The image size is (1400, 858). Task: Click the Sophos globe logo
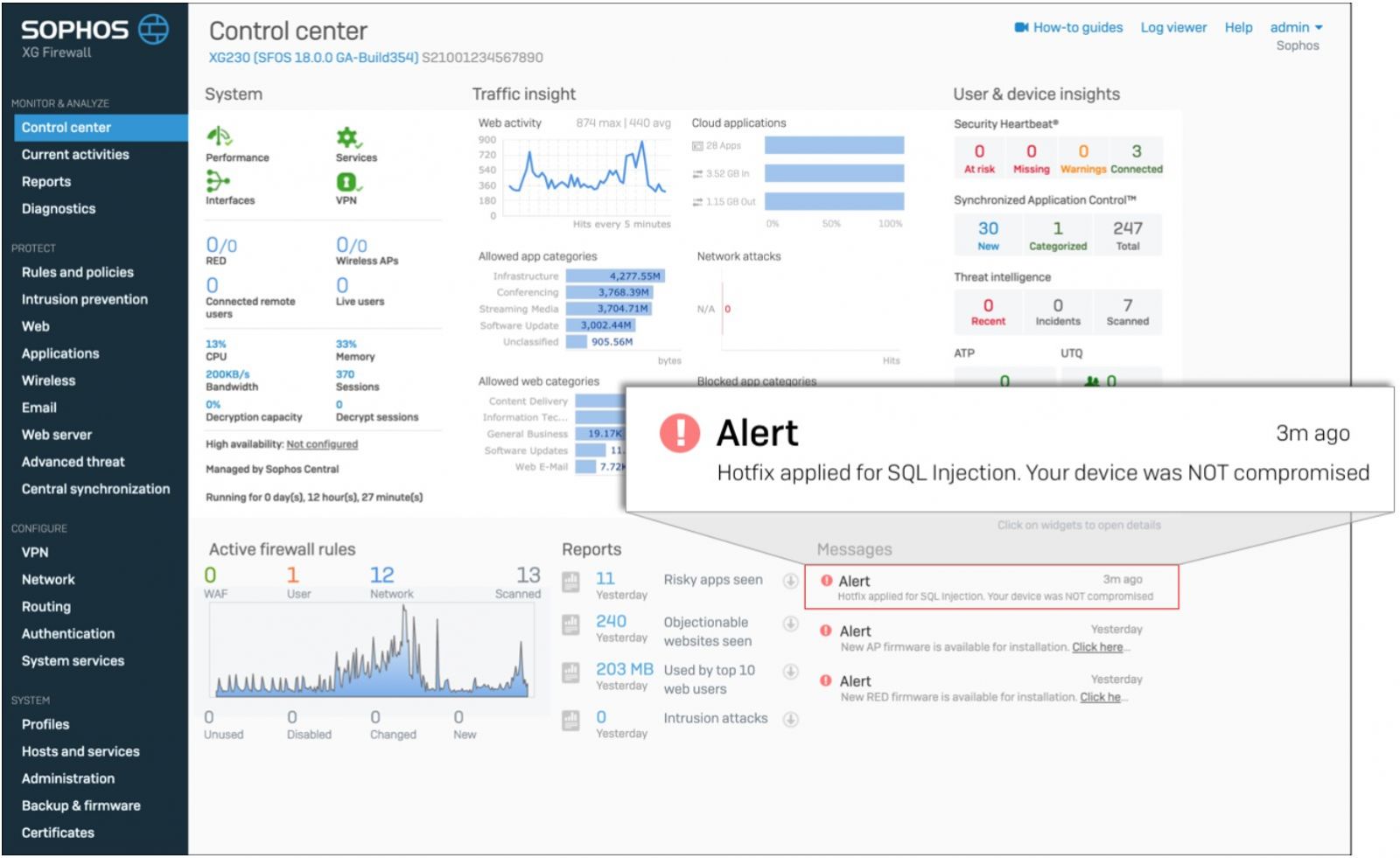tap(153, 29)
